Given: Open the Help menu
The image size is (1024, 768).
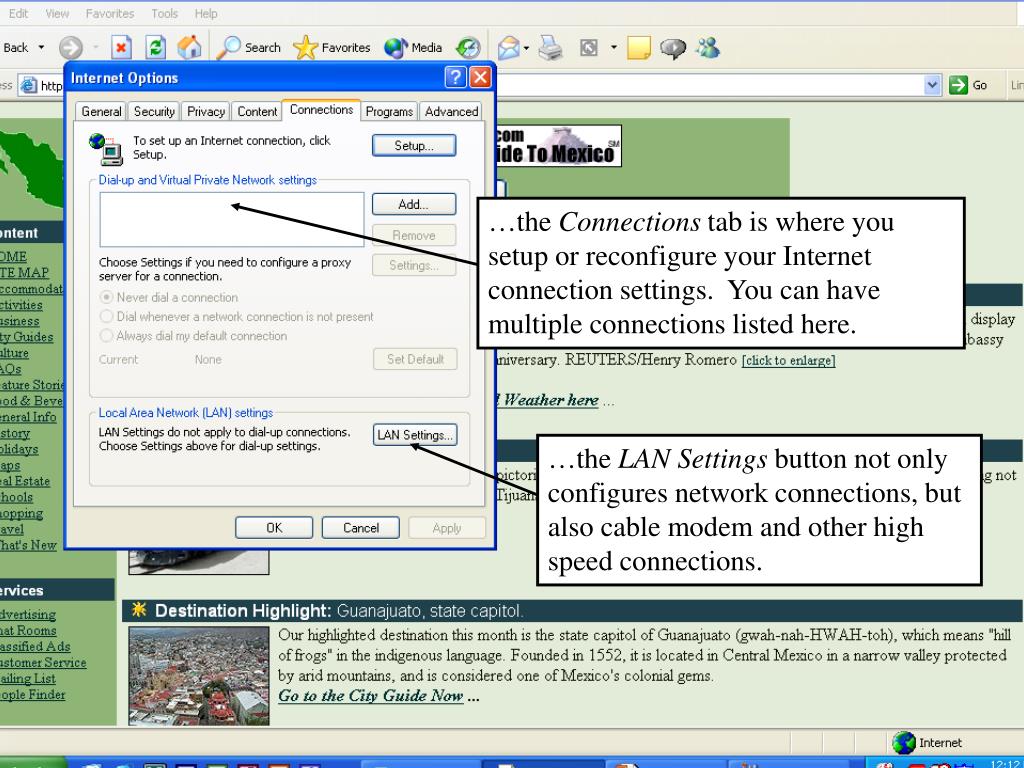Looking at the screenshot, I should click(x=206, y=14).
